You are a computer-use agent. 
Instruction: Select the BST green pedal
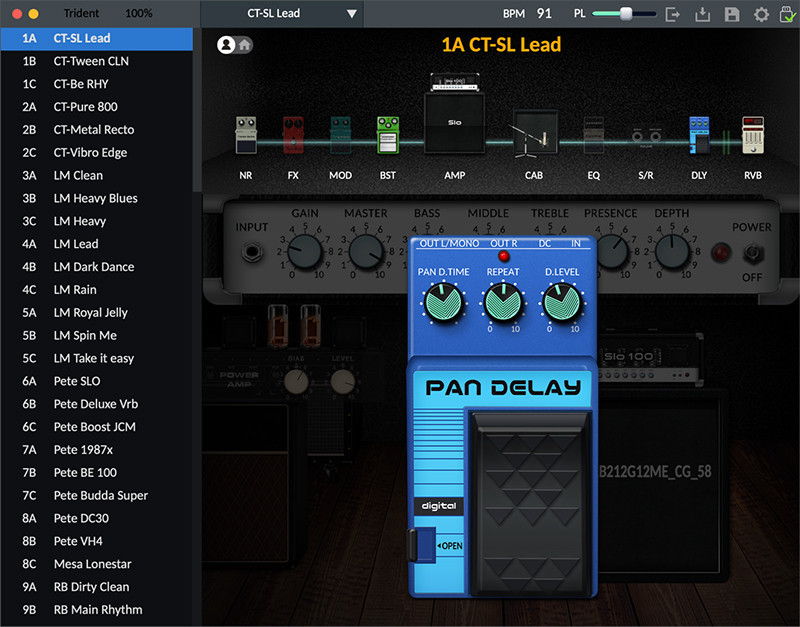pos(387,136)
